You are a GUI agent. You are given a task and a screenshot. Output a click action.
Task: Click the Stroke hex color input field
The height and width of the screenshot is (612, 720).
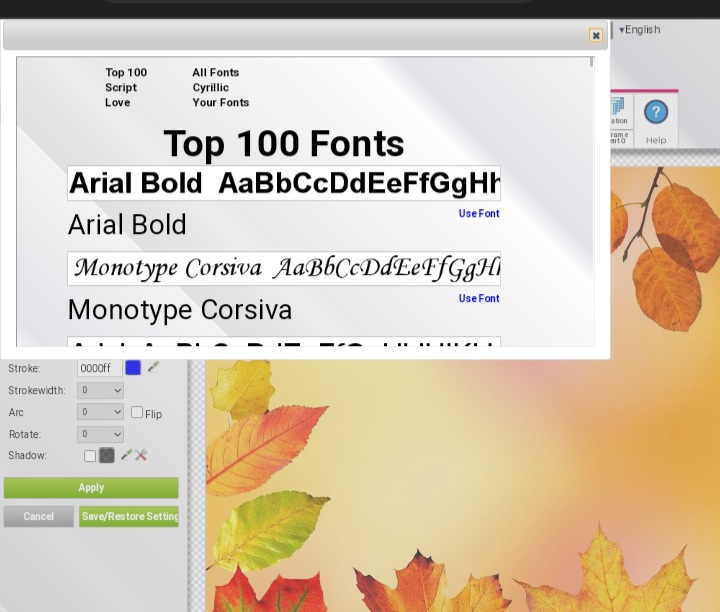(99, 368)
